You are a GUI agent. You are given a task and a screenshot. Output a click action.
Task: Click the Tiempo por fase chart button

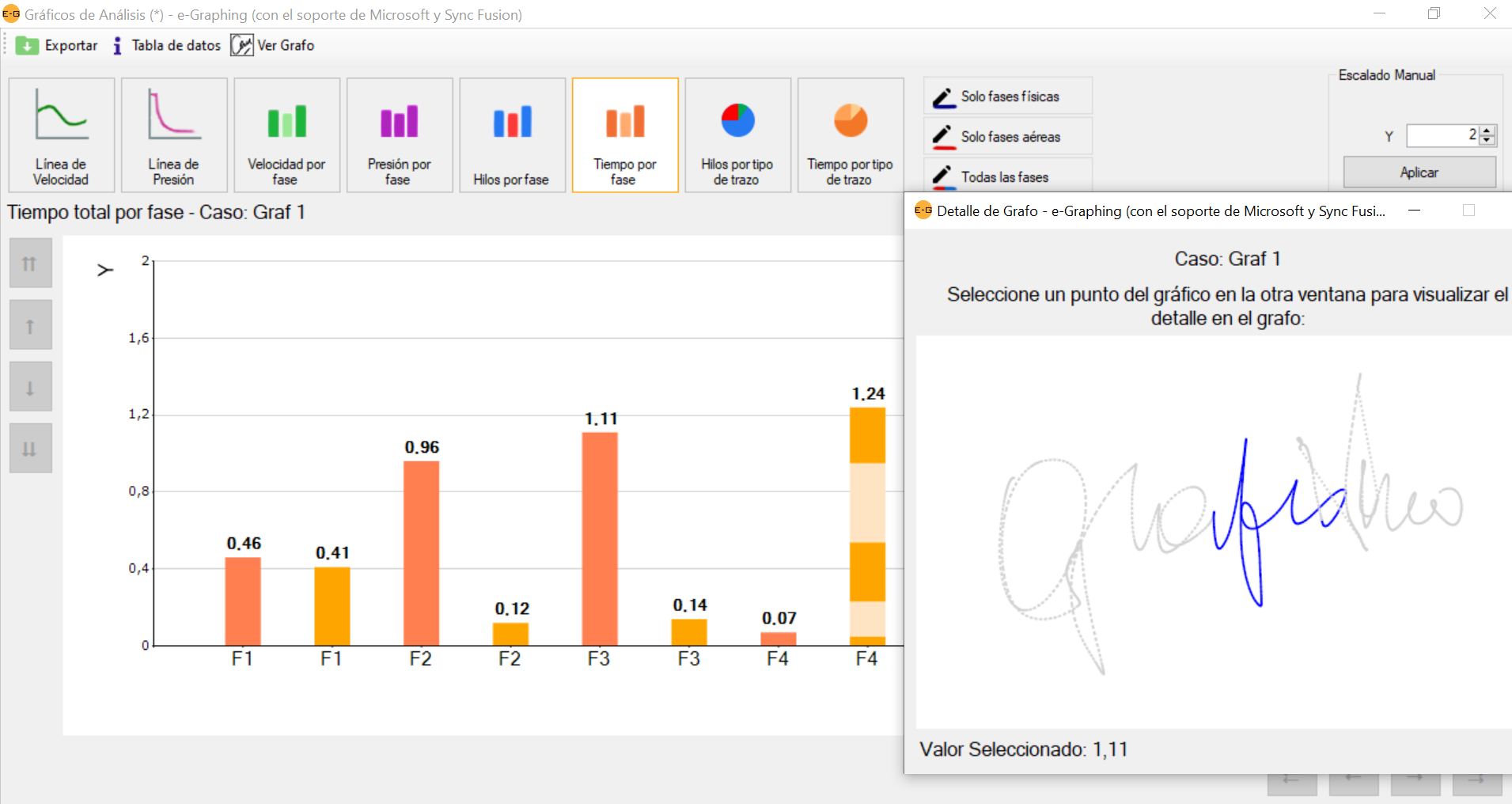coord(625,135)
